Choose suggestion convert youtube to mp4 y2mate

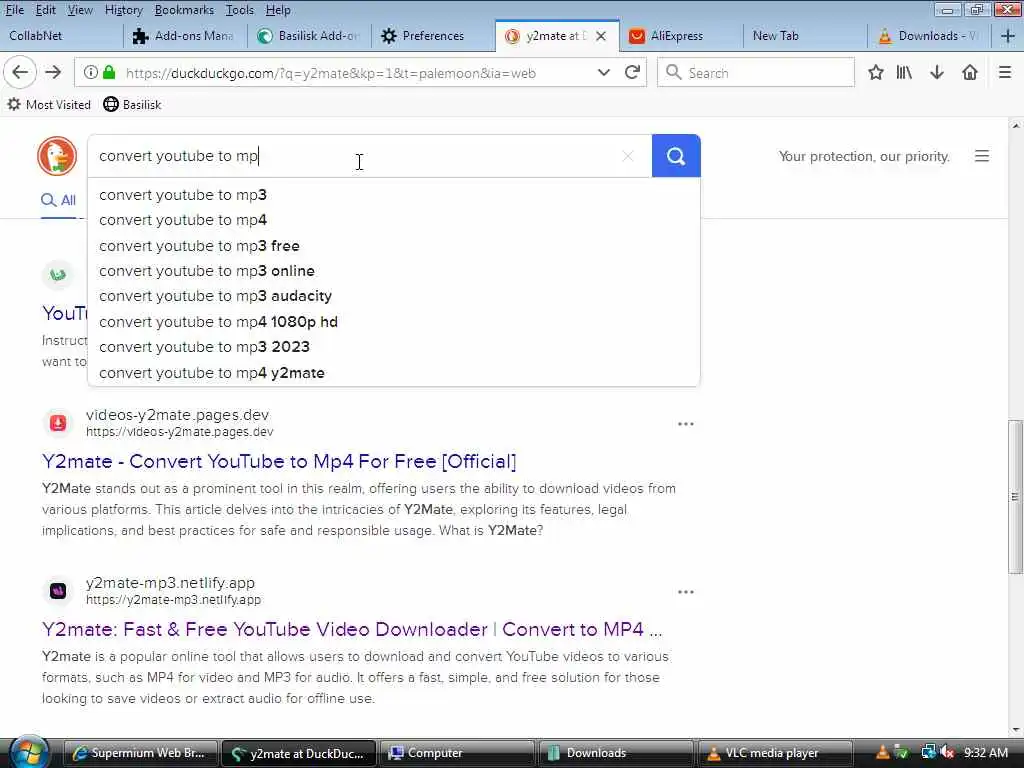click(x=394, y=373)
